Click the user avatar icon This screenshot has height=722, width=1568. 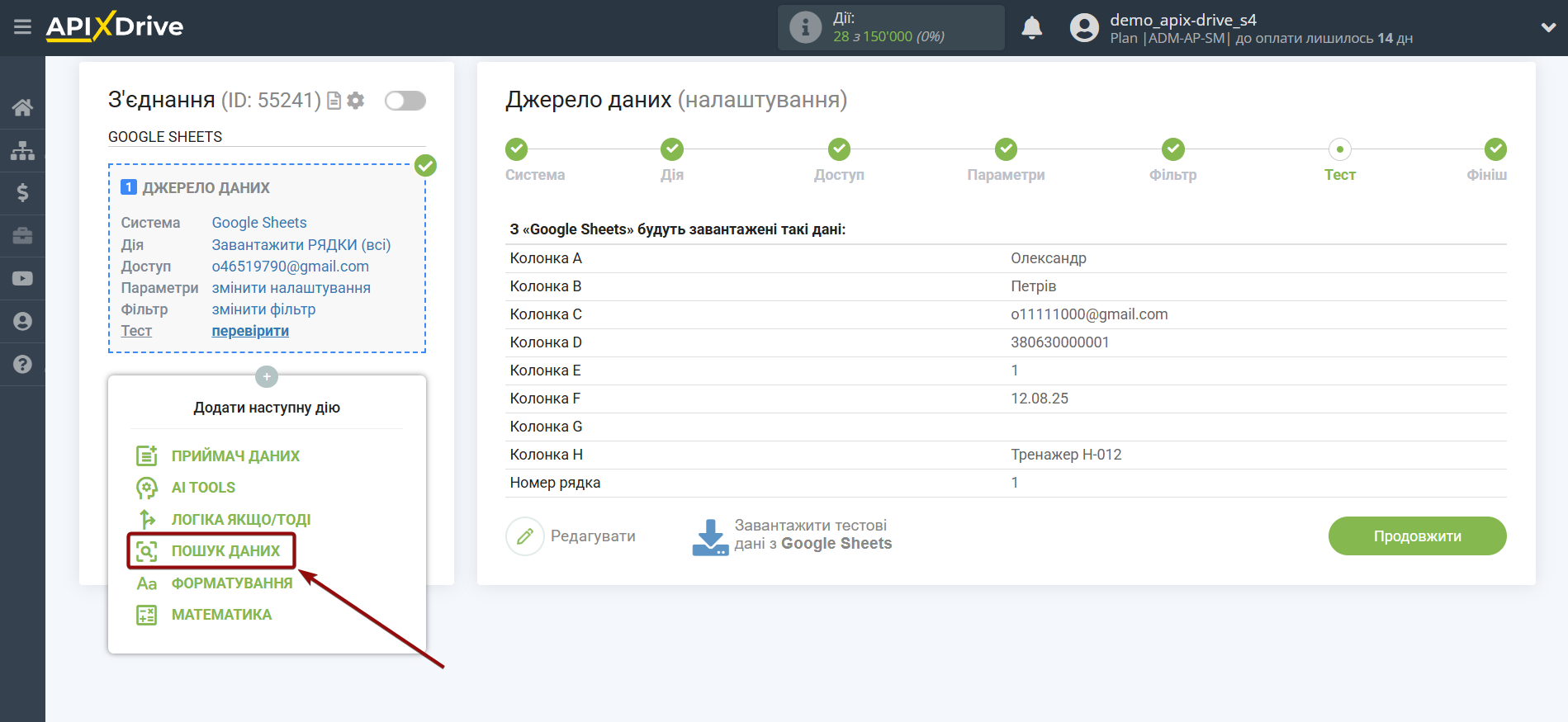click(x=1084, y=27)
